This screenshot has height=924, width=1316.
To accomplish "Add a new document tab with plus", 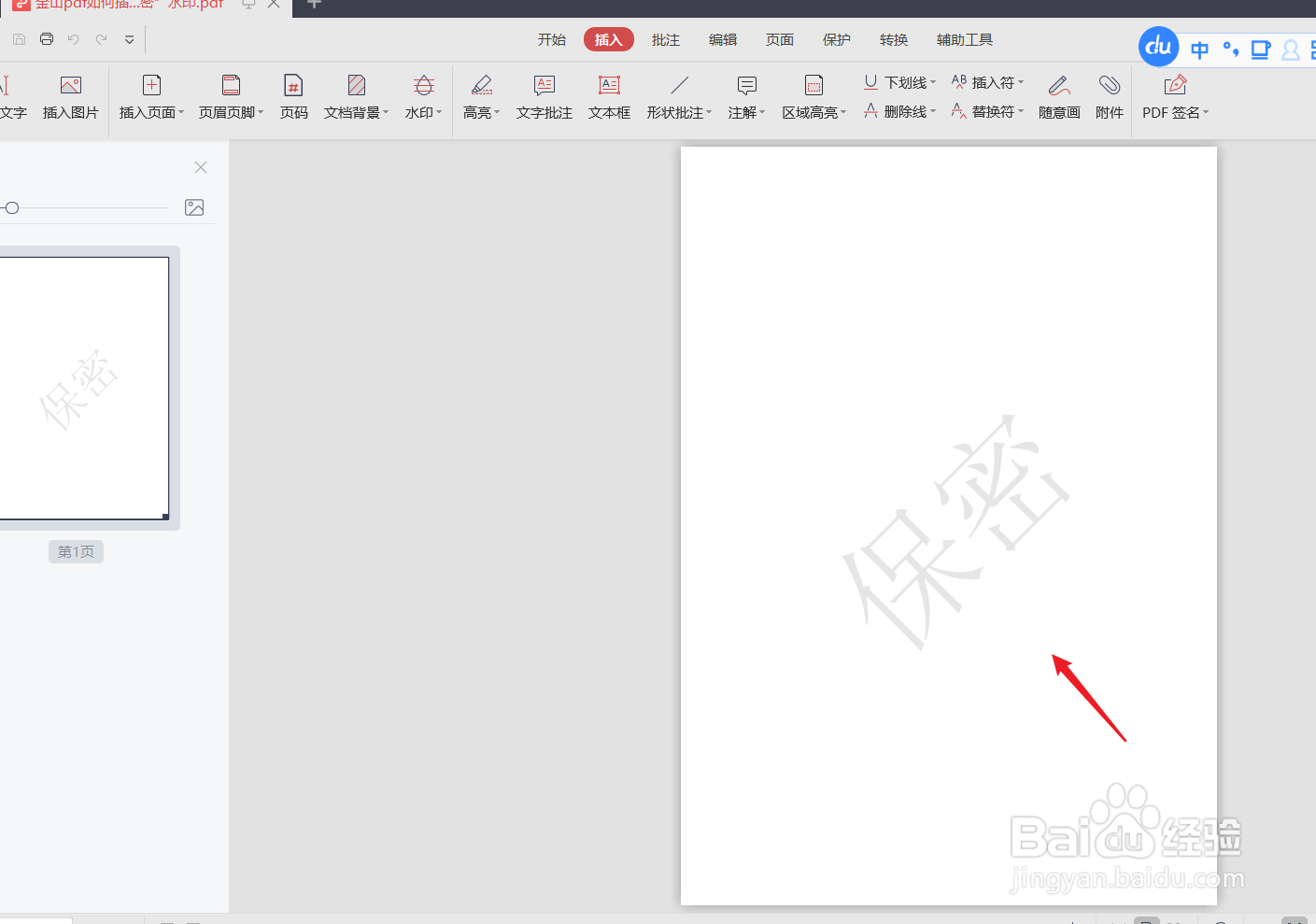I will (314, 5).
